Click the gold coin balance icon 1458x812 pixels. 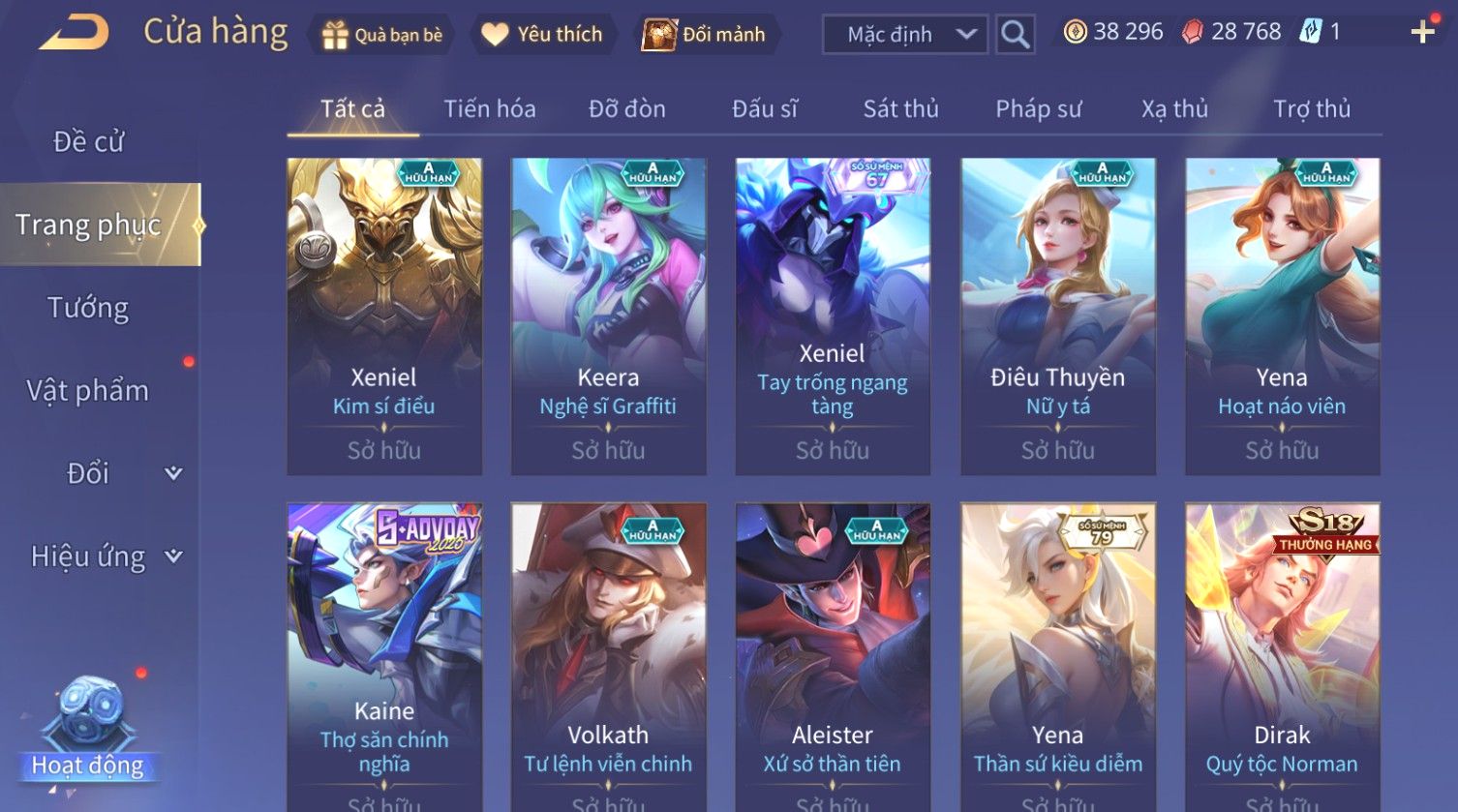(x=1075, y=32)
